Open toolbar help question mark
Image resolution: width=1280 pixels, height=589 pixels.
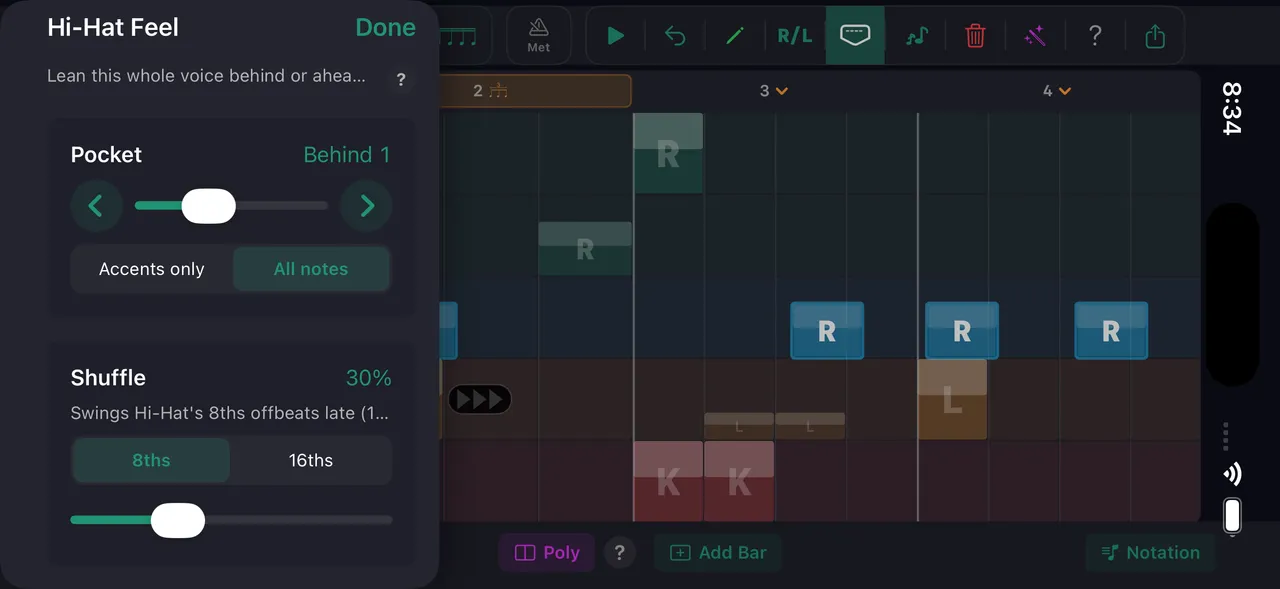[x=1095, y=36]
